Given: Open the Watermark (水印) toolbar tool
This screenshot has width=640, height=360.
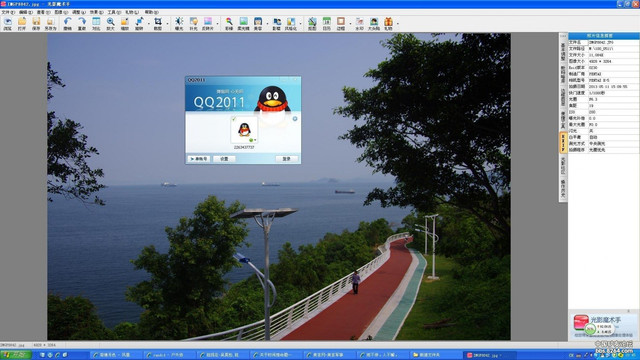Looking at the screenshot, I should click(359, 24).
